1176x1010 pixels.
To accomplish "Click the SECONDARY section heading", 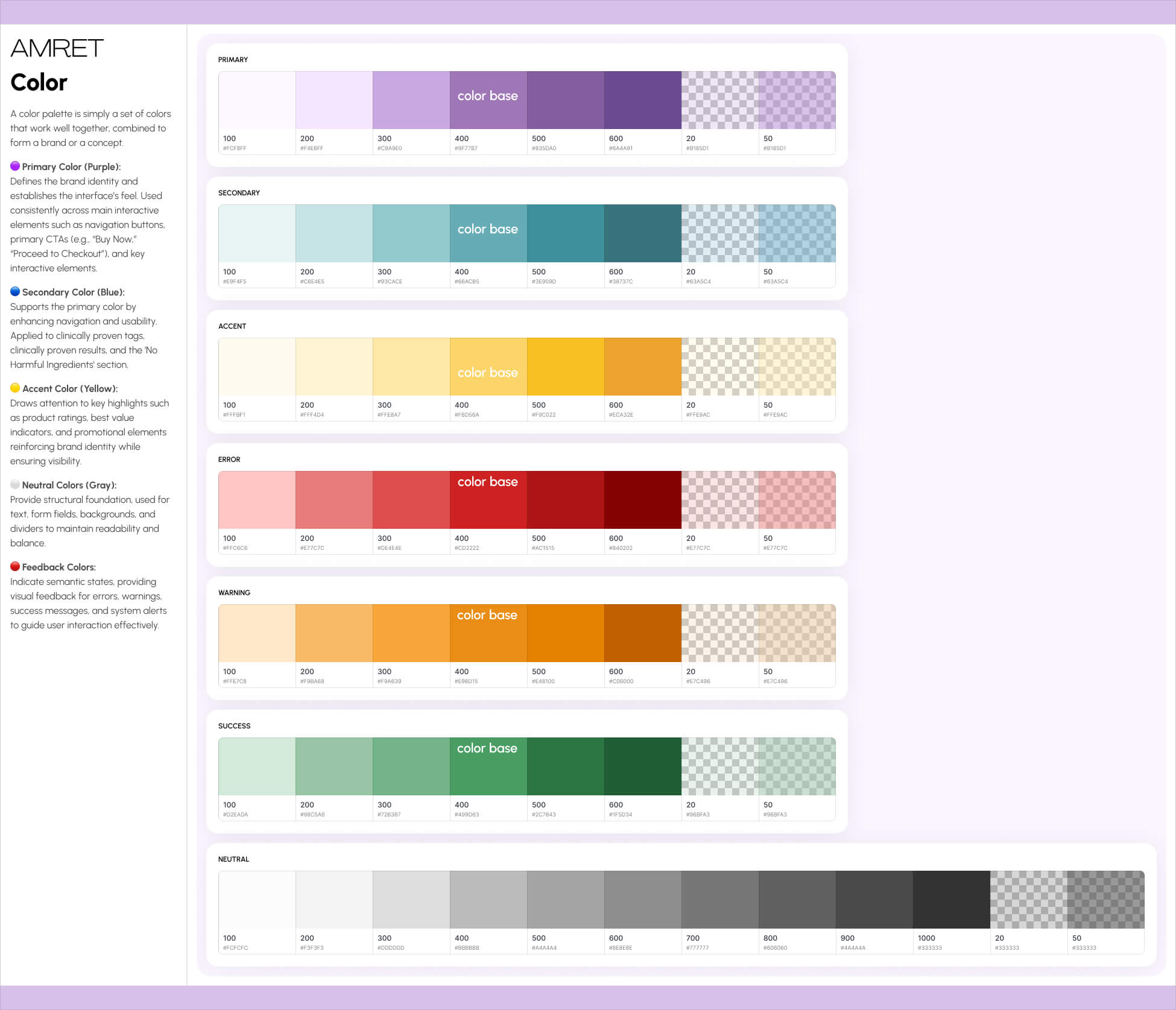I will click(x=239, y=193).
